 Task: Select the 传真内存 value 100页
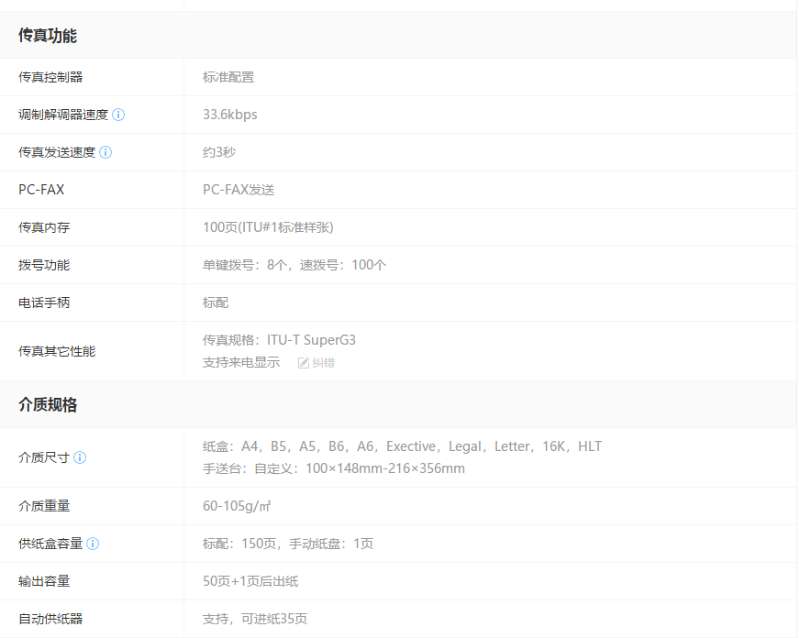click(268, 228)
